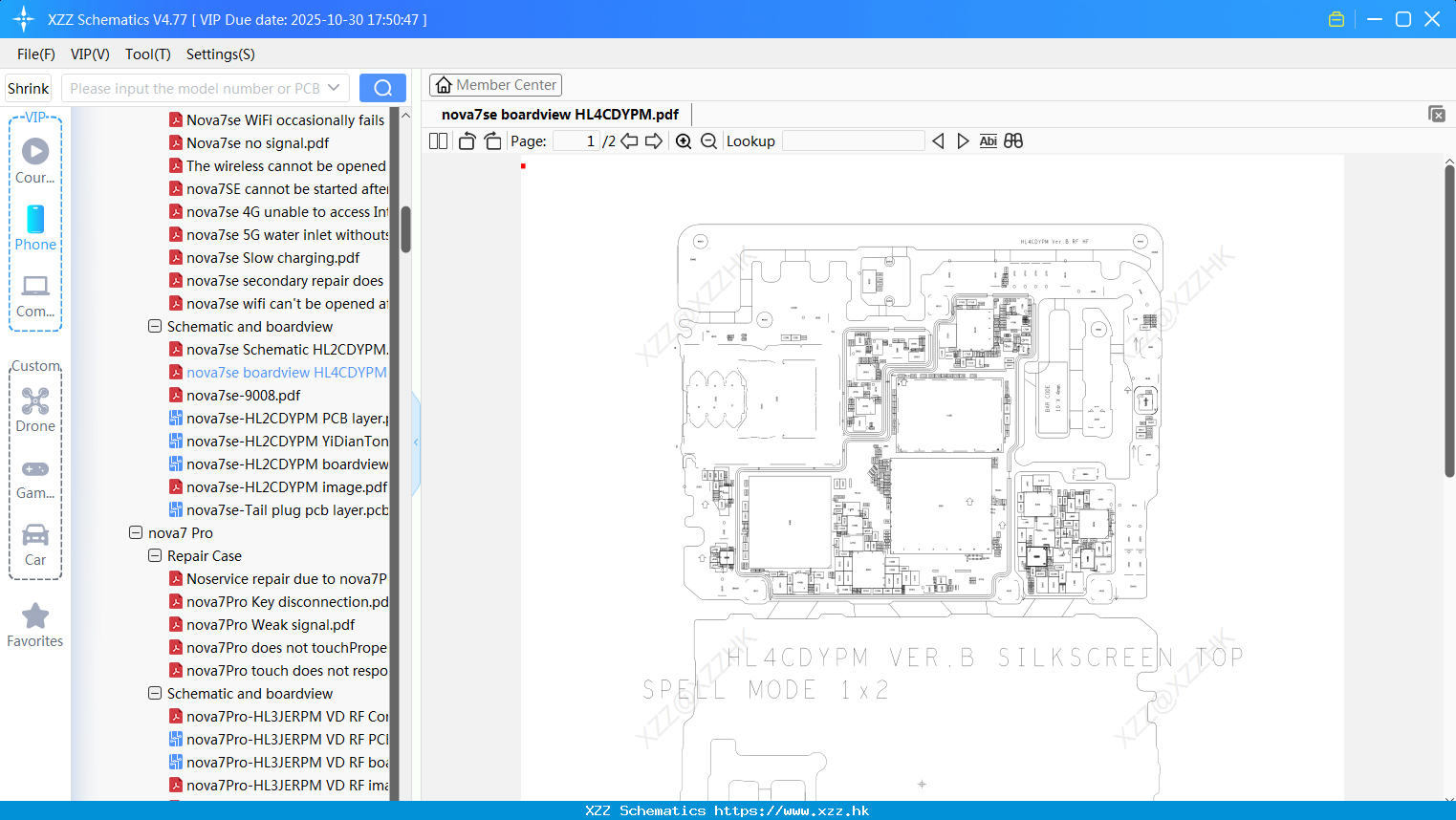Open the File(F) menu
The width and height of the screenshot is (1456, 820).
point(36,54)
